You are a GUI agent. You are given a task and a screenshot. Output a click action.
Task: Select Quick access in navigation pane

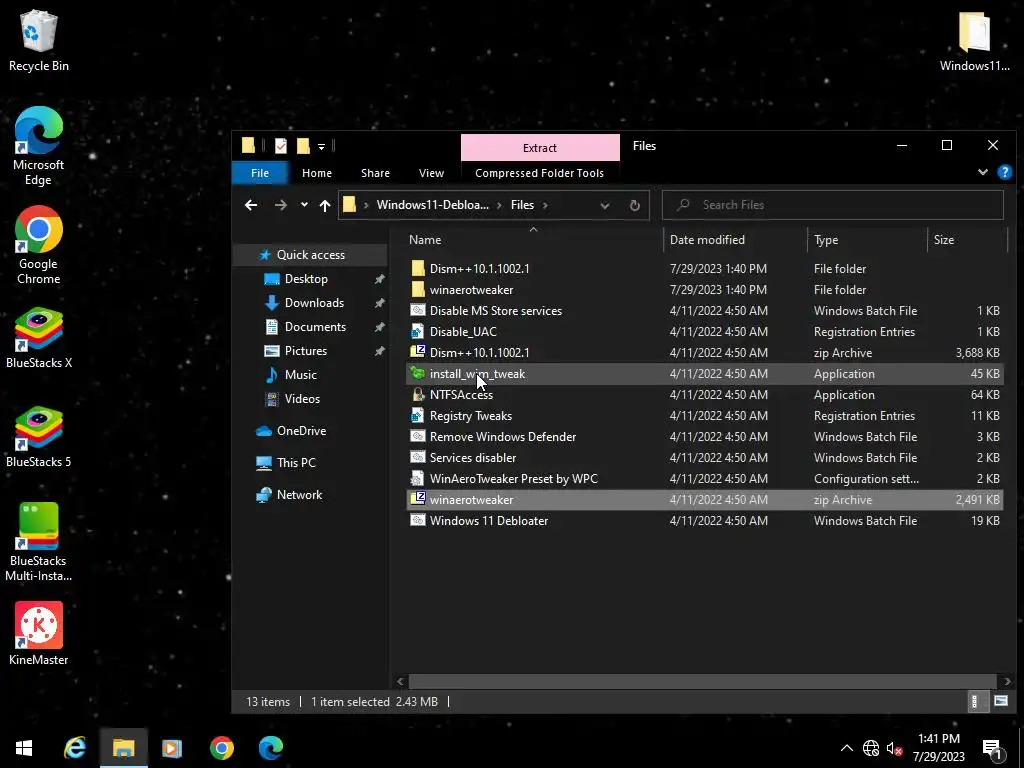tap(311, 255)
